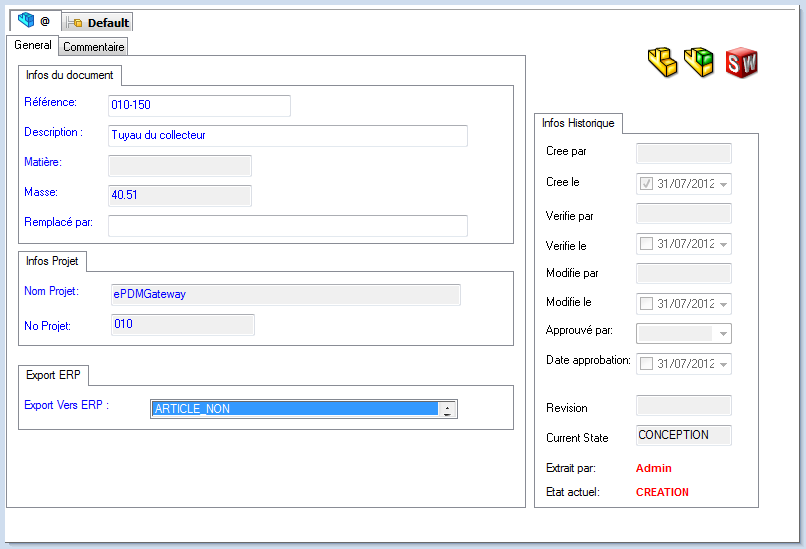Open the Commentaire tab

pyautogui.click(x=94, y=46)
